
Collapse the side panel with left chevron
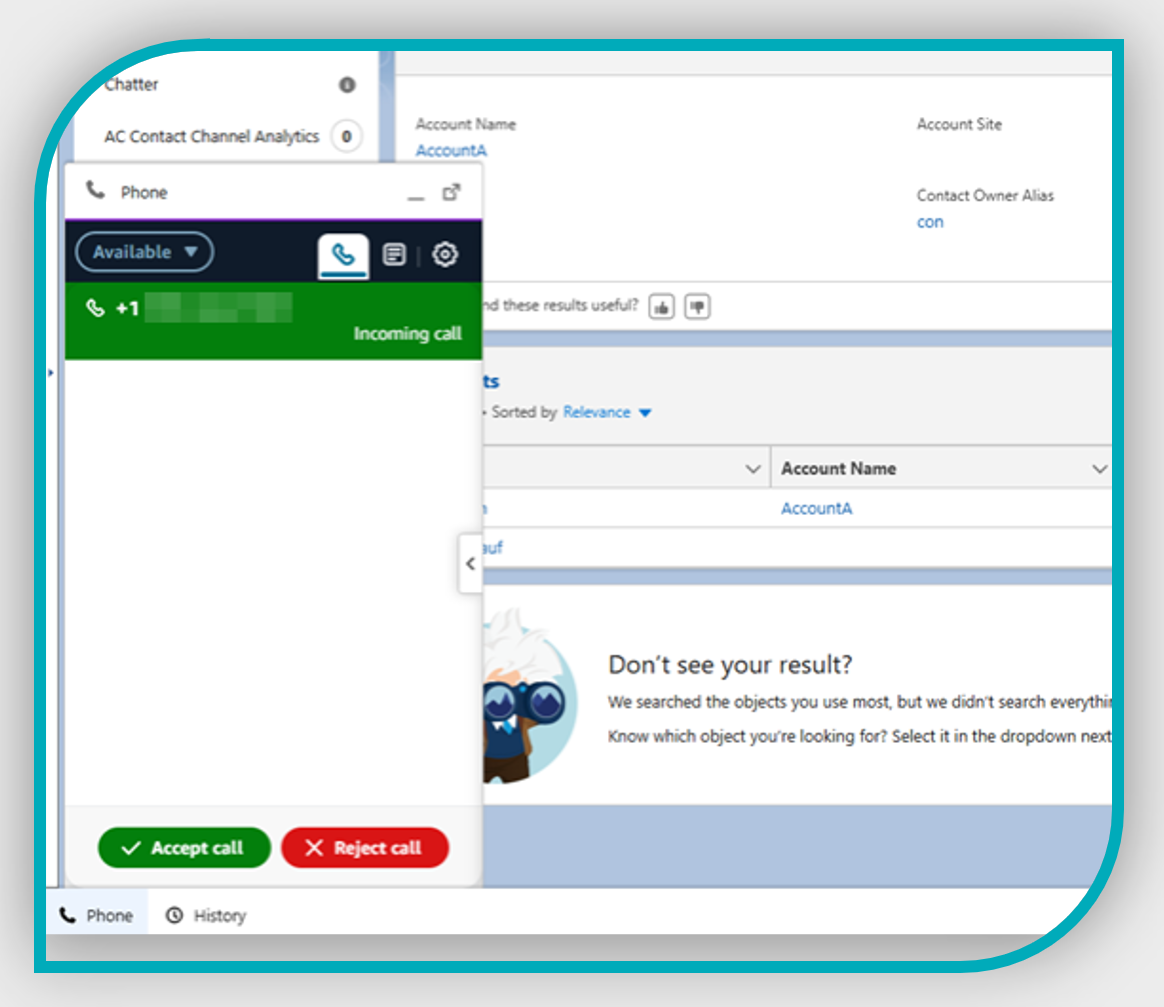(470, 564)
